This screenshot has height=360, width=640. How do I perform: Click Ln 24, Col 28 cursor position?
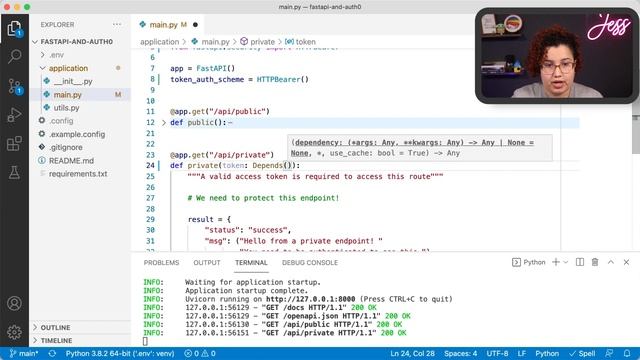(412, 353)
